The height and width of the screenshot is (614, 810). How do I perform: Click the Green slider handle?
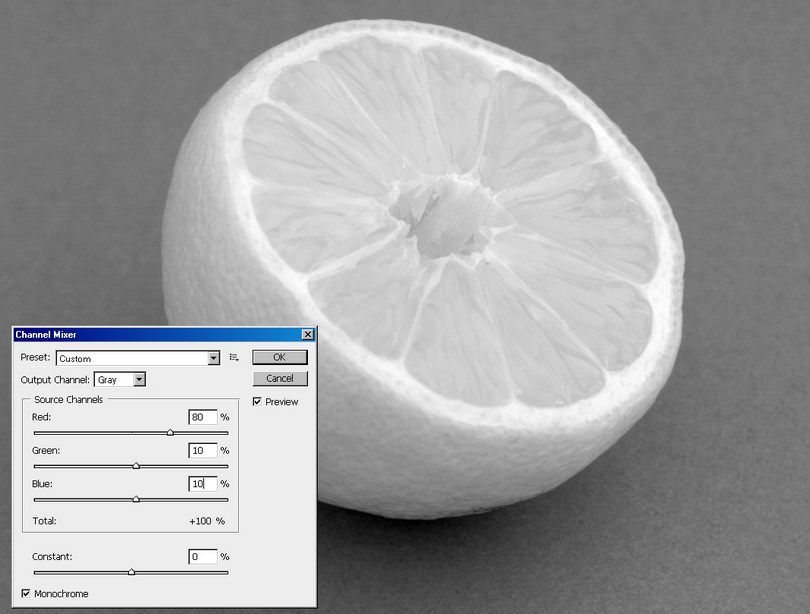click(x=136, y=465)
